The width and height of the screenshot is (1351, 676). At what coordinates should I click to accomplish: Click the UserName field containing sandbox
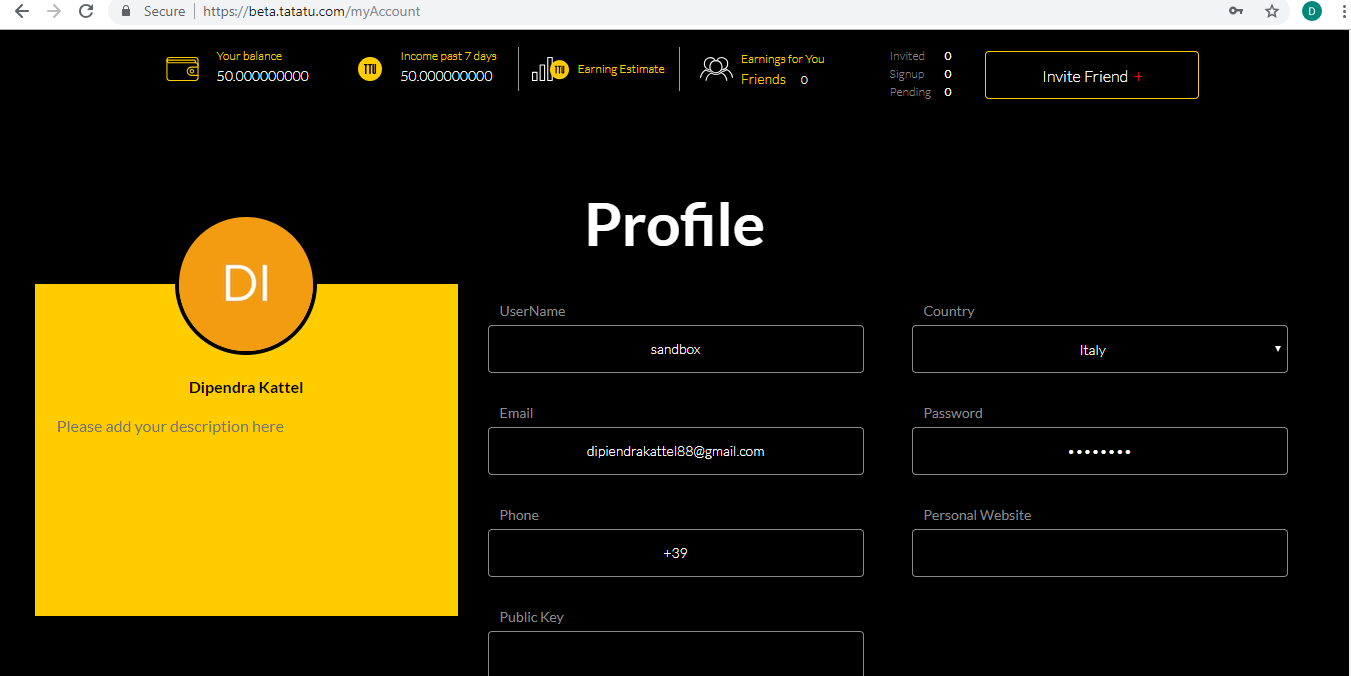pos(675,349)
